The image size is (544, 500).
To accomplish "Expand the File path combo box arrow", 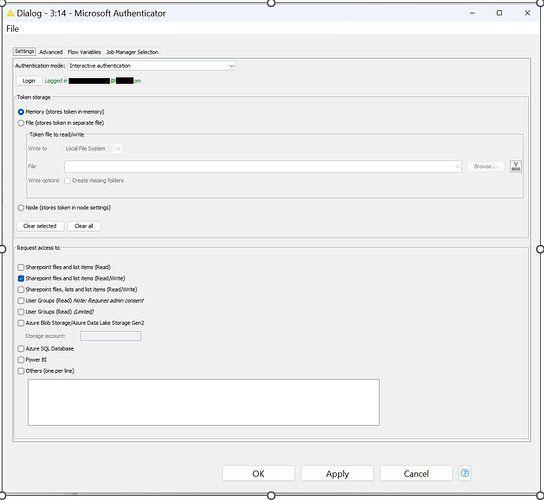I will pyautogui.click(x=457, y=167).
